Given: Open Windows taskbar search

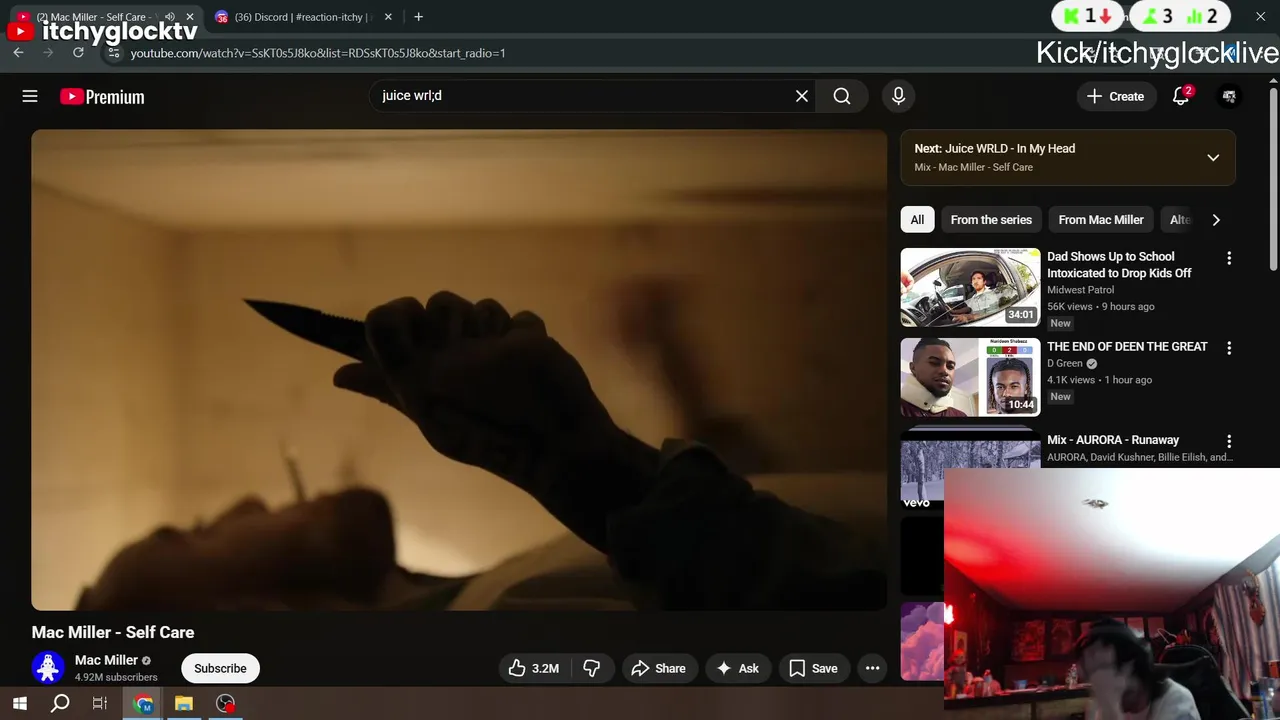Looking at the screenshot, I should (60, 703).
